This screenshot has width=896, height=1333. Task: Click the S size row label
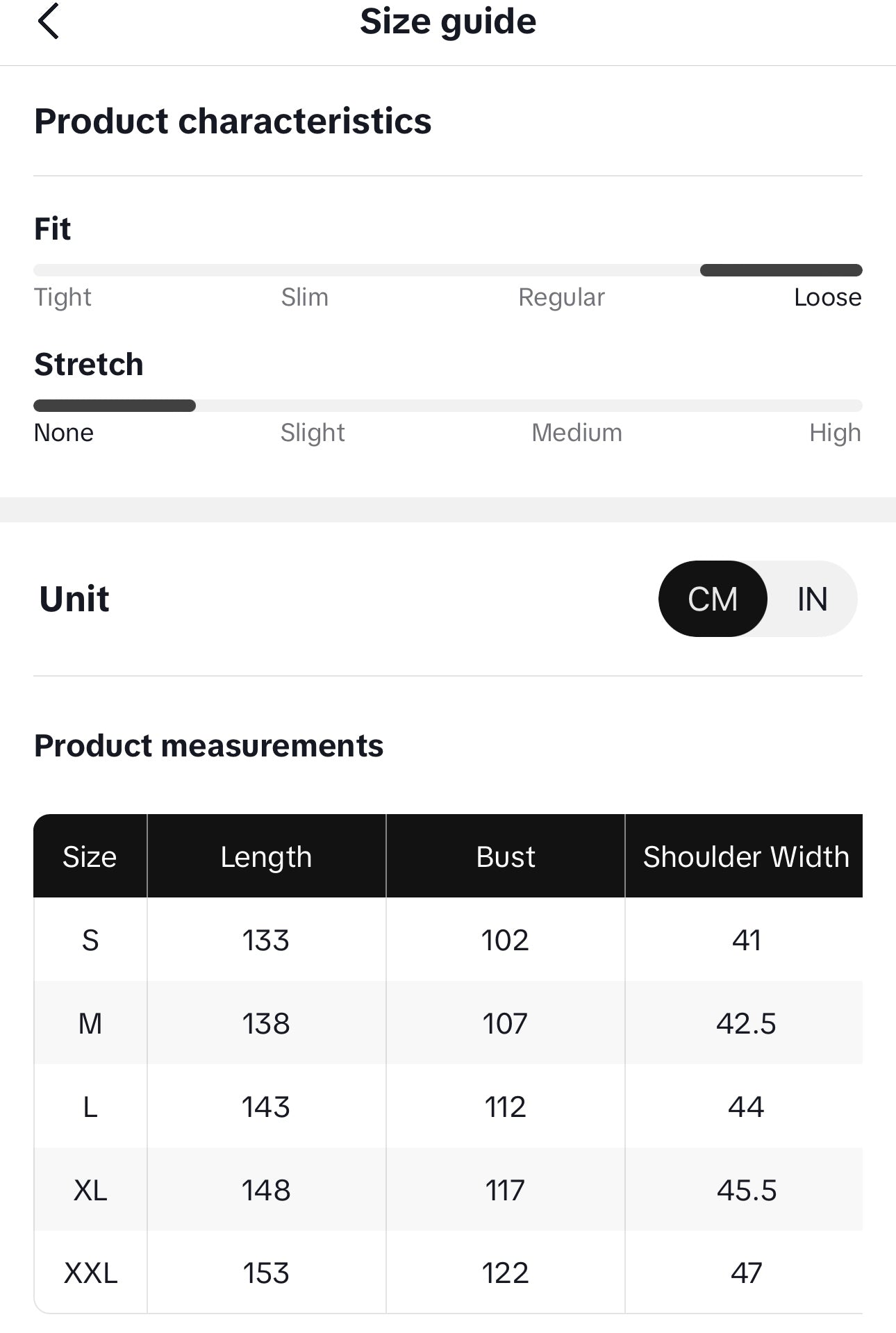(90, 940)
